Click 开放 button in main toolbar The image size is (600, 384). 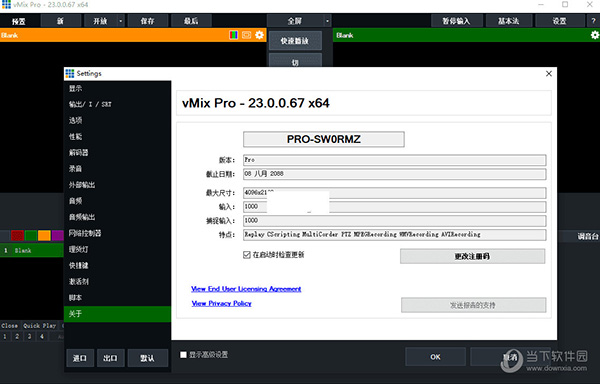[100, 21]
